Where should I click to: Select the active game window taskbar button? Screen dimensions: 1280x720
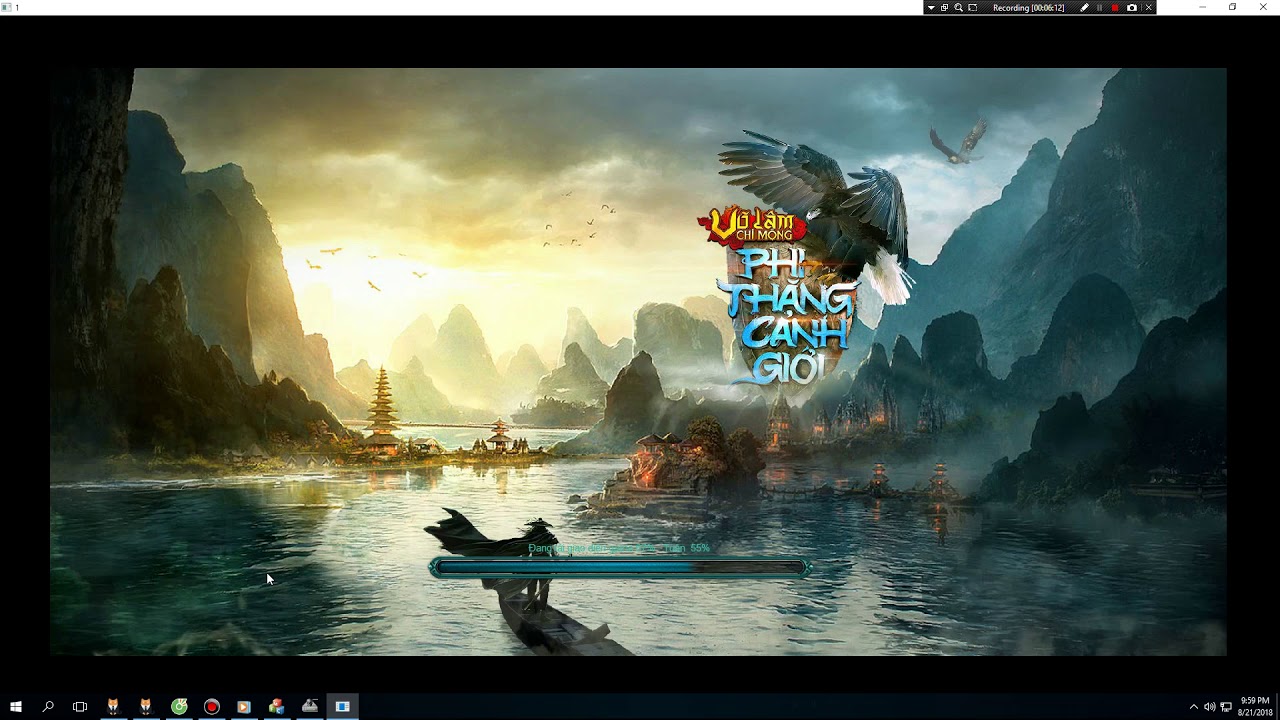point(343,706)
